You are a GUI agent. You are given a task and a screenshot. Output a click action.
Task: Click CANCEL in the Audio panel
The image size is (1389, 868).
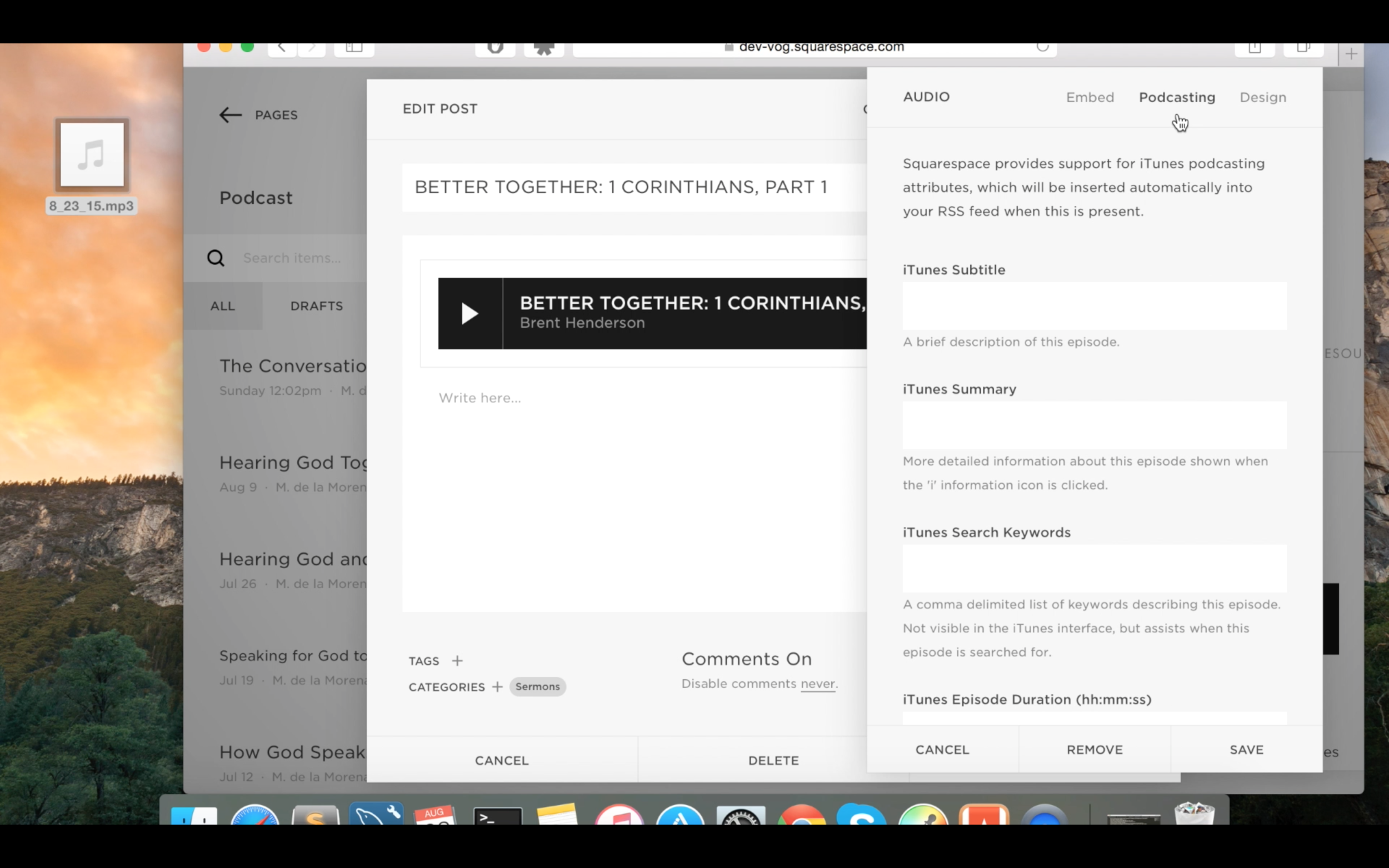[942, 750]
